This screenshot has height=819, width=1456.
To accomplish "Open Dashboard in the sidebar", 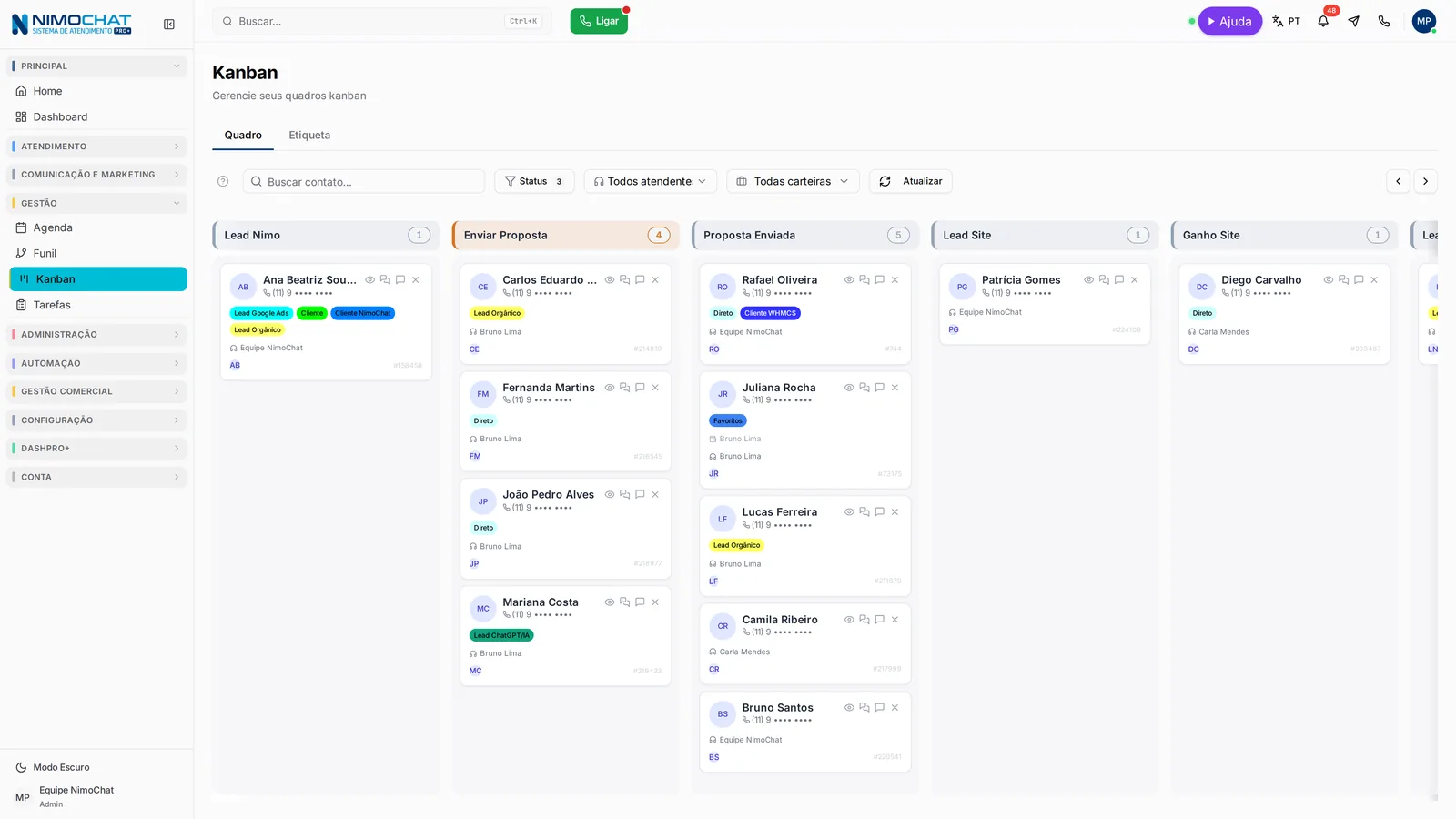I will (x=97, y=117).
